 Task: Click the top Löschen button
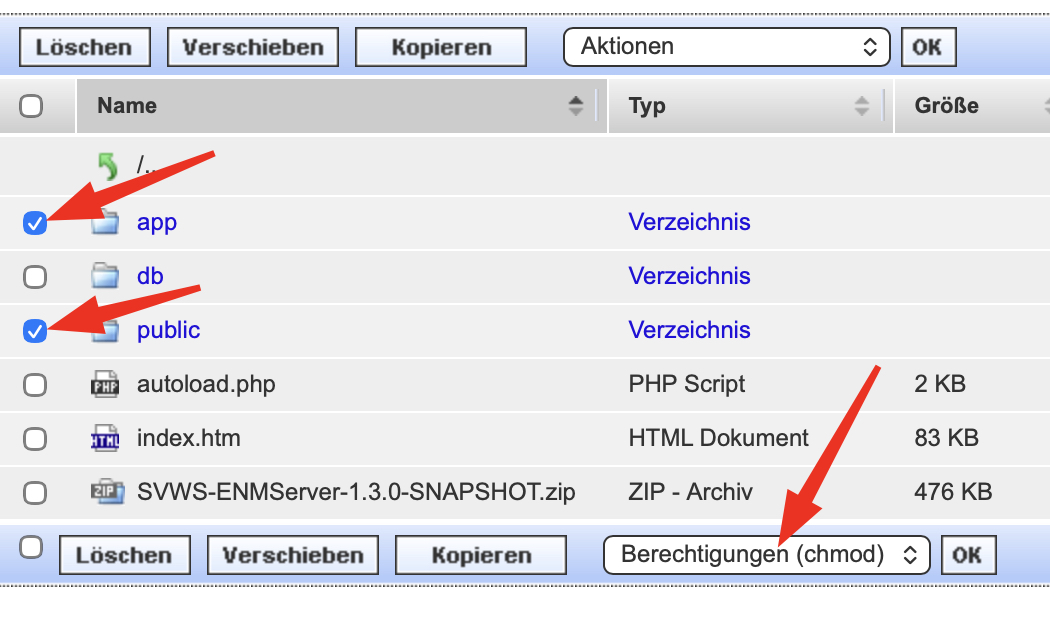84,46
